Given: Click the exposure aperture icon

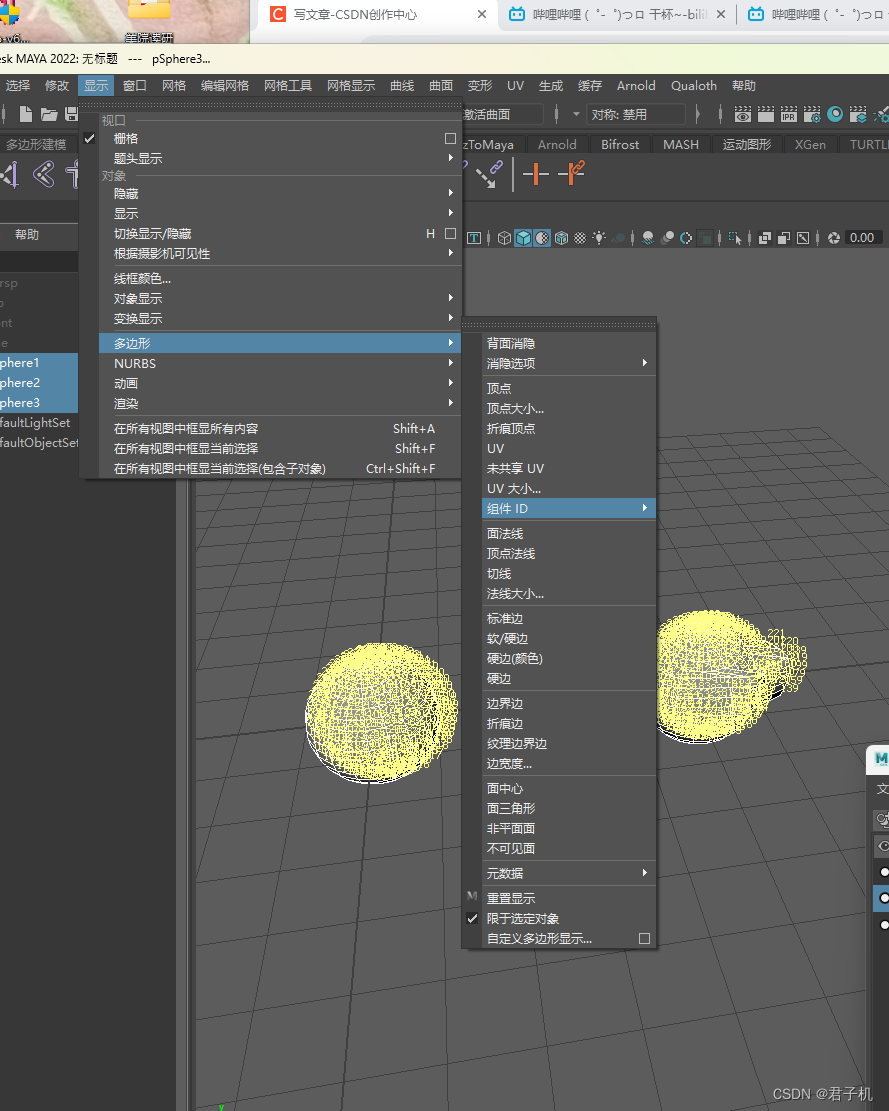Looking at the screenshot, I should coord(834,238).
